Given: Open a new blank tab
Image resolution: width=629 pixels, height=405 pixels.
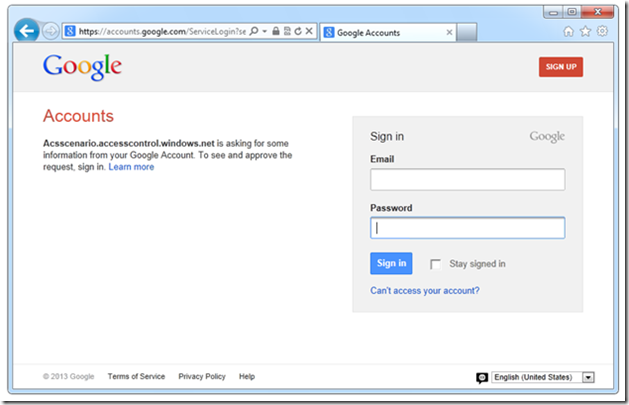Looking at the screenshot, I should (467, 32).
